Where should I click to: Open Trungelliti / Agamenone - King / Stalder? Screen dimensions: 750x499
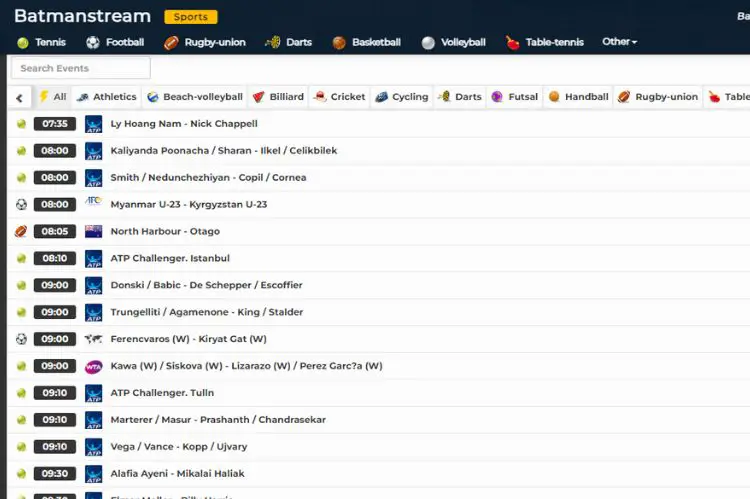(x=207, y=312)
